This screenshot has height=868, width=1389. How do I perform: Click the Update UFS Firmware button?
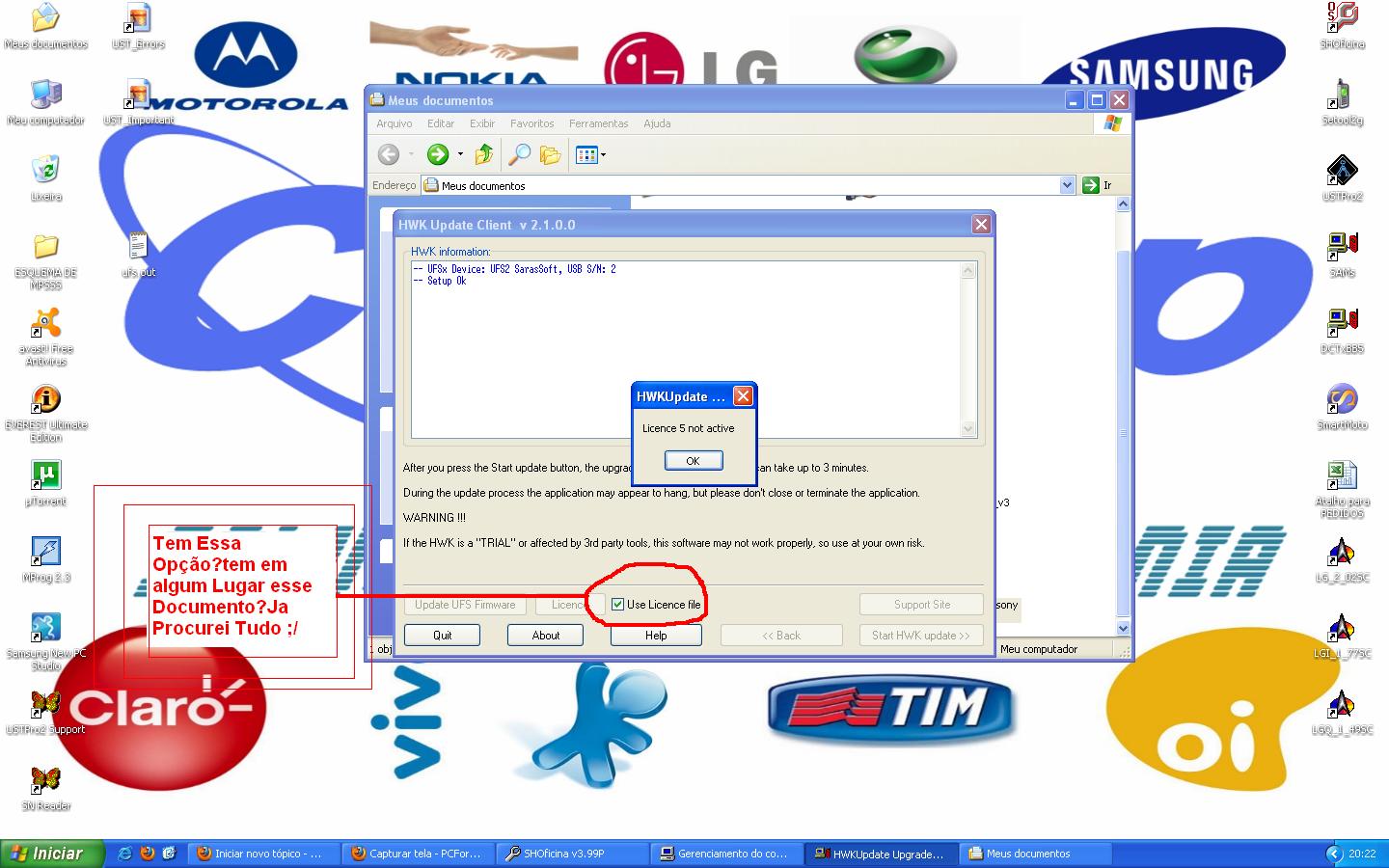click(465, 605)
